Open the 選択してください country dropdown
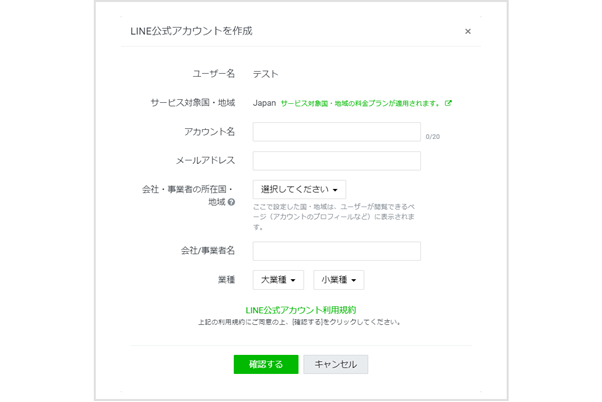 (299, 189)
